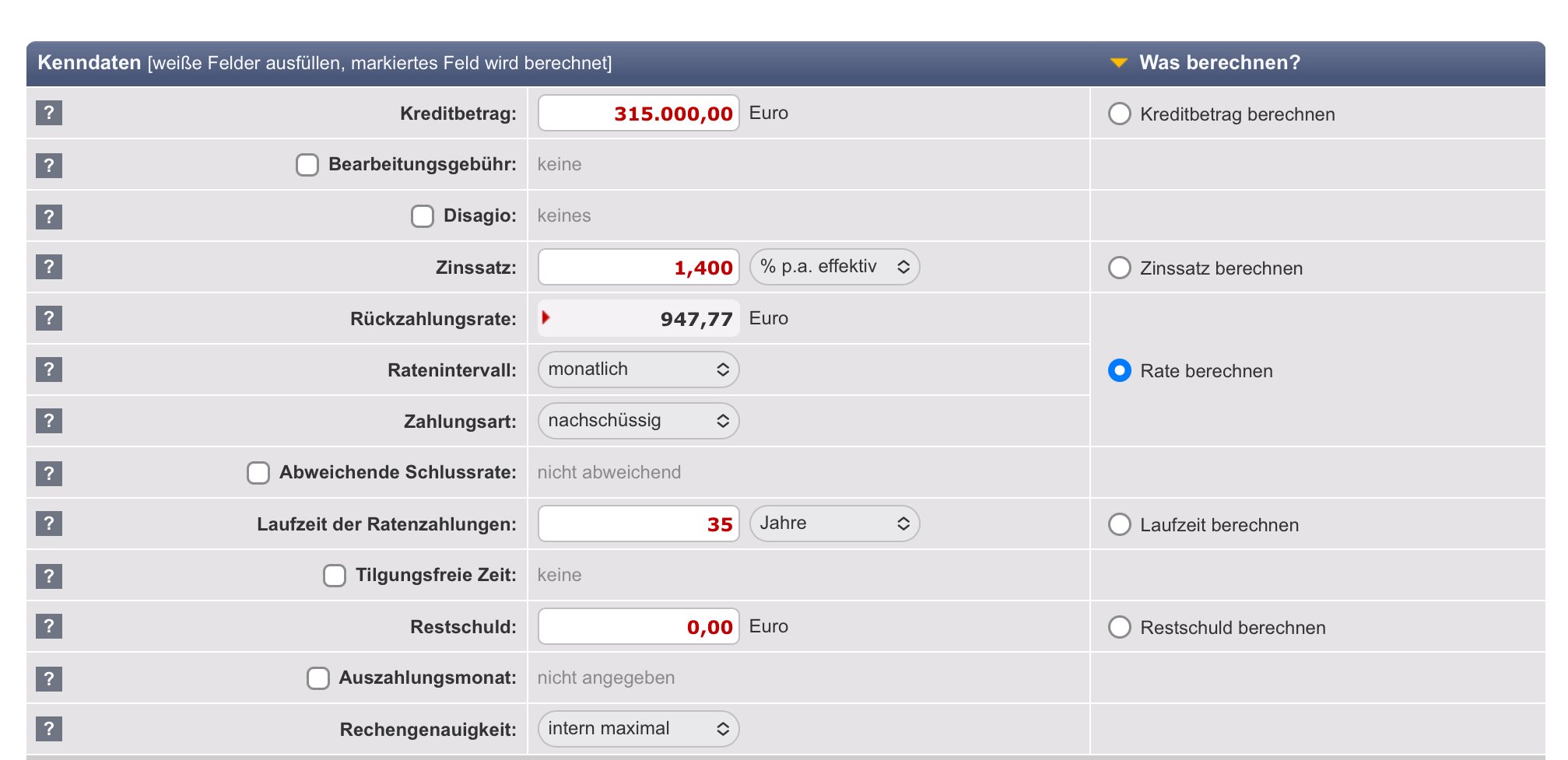1568x760 pixels.
Task: Show help for Laufzeit der Ratenzahlungen
Action: 49,524
